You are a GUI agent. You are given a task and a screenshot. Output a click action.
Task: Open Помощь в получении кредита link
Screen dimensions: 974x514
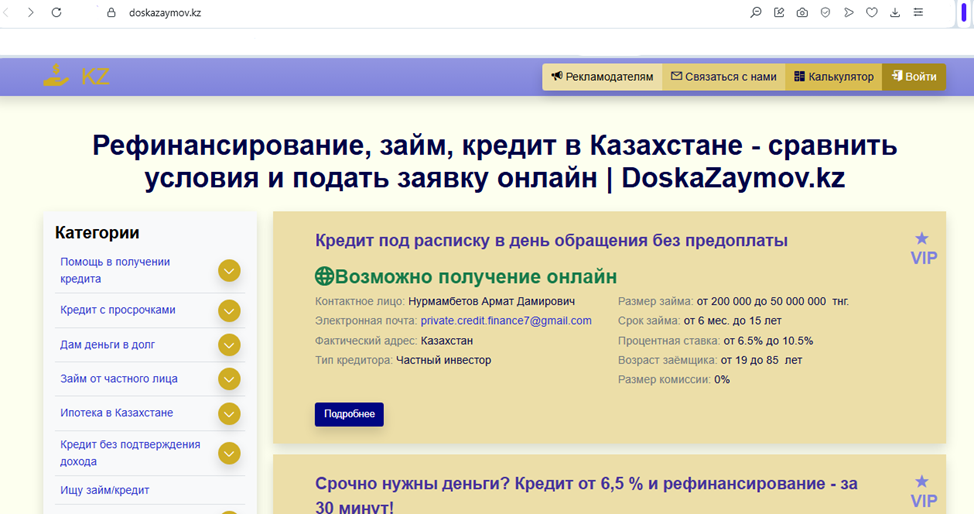[x=115, y=270]
